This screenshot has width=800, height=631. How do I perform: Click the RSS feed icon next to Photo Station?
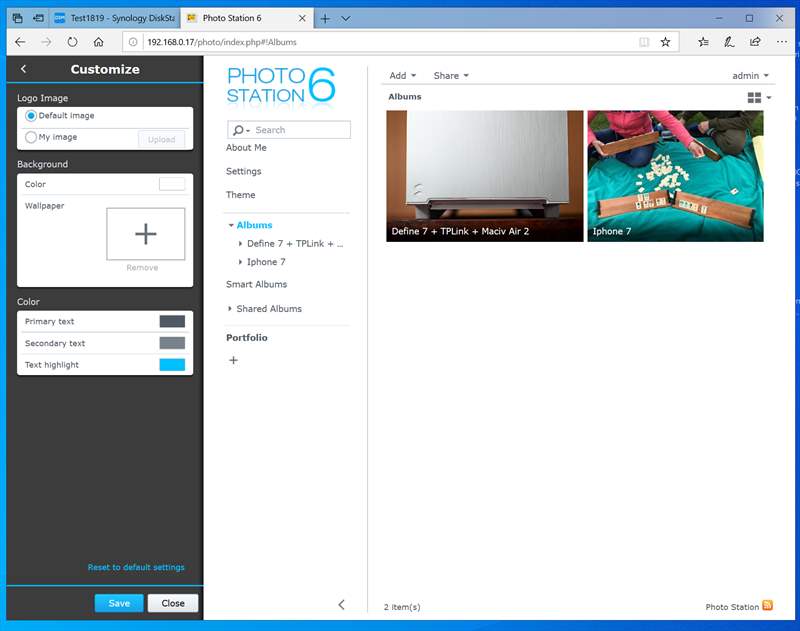tap(767, 606)
